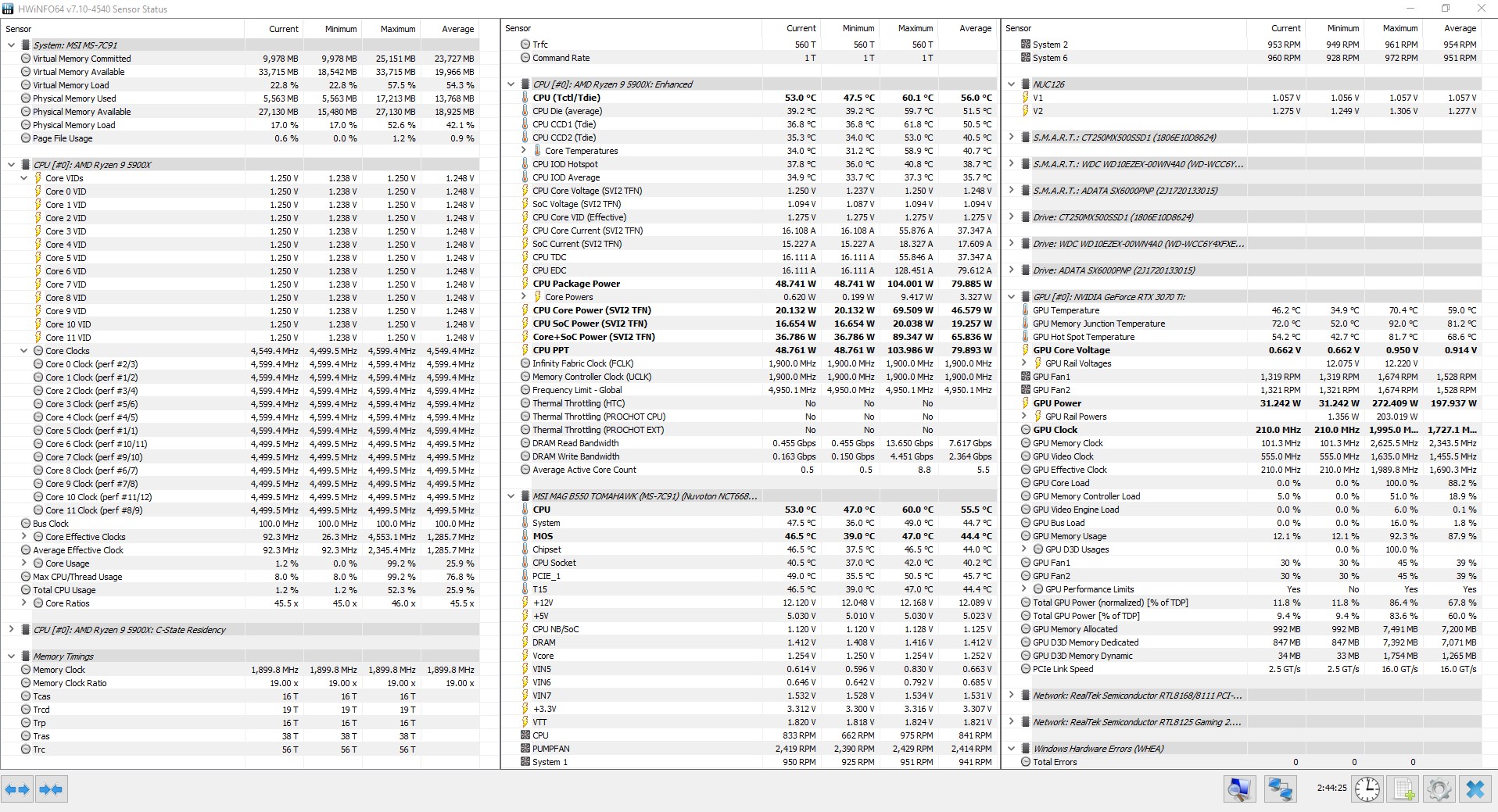Image resolution: width=1498 pixels, height=812 pixels.
Task: Expand GPU D3D Usages
Action: [x=1023, y=549]
